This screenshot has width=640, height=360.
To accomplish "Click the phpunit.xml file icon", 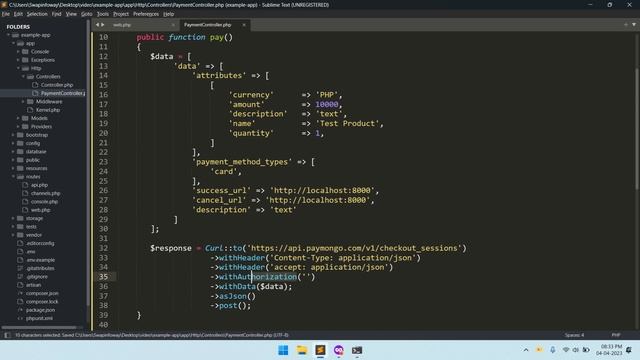I will pos(20,318).
